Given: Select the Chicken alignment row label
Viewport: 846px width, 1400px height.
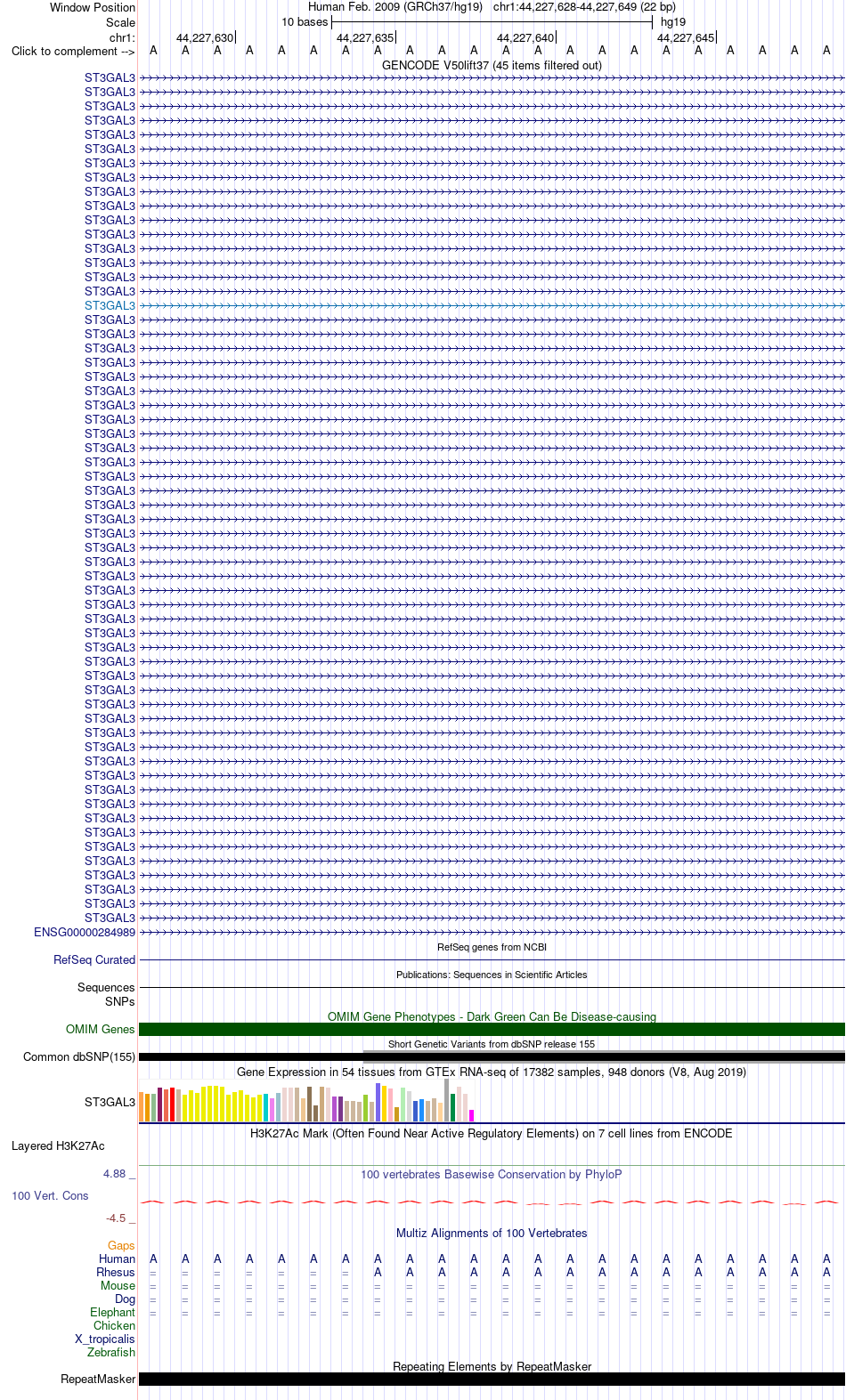Looking at the screenshot, I should click(114, 1325).
